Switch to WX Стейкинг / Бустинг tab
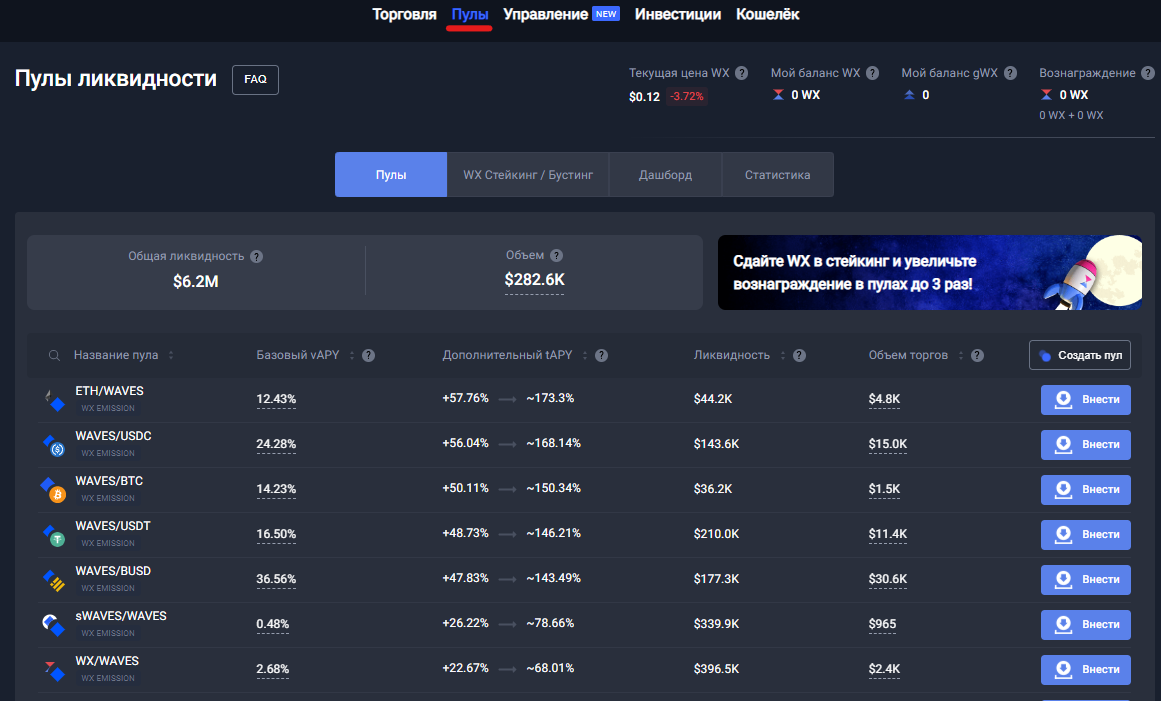Screen dimensions: 1161x701 tap(528, 175)
